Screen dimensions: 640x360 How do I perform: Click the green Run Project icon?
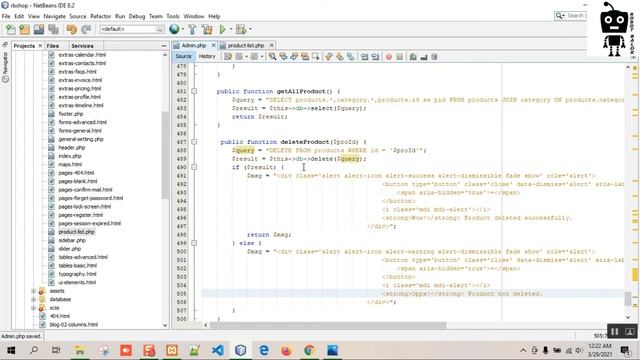pyautogui.click(x=222, y=29)
